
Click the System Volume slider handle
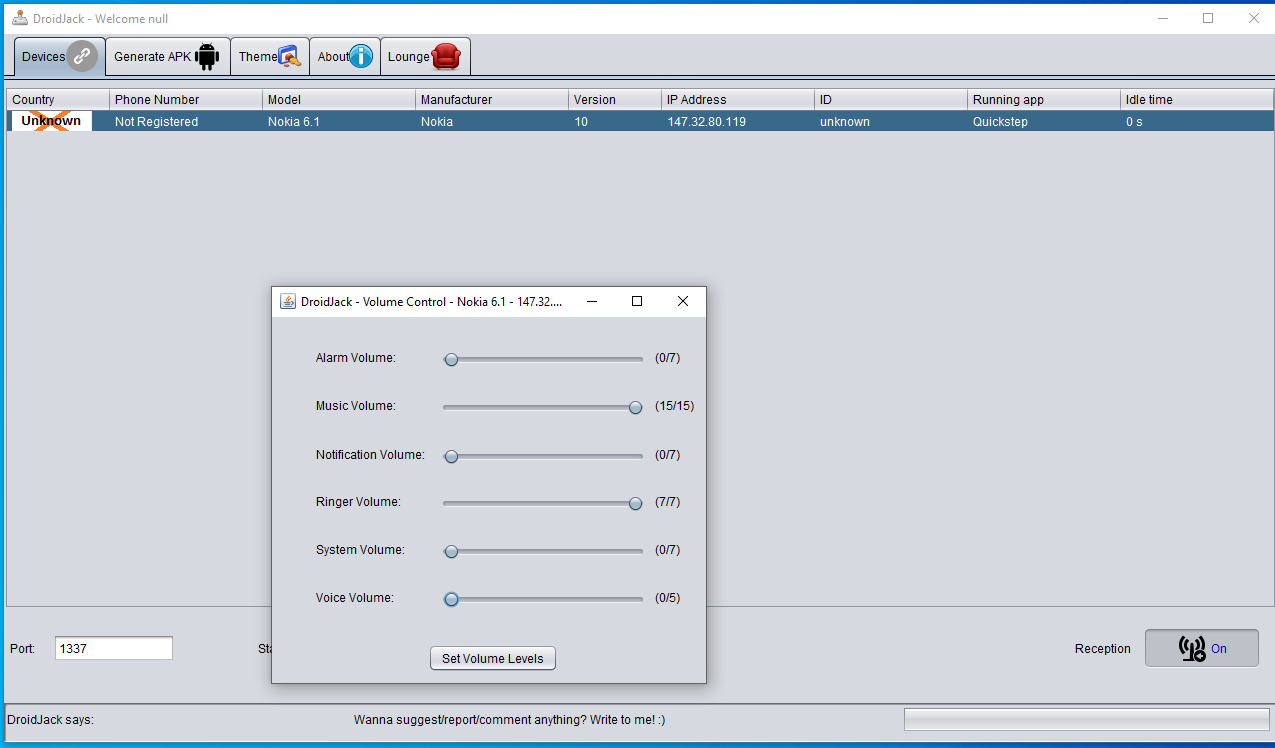coord(451,551)
